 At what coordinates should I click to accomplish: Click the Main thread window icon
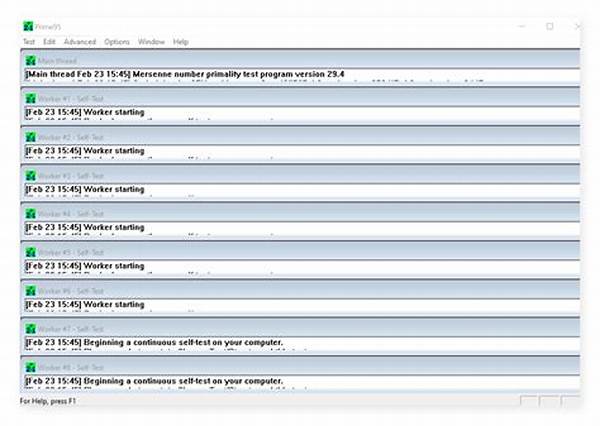pos(31,60)
